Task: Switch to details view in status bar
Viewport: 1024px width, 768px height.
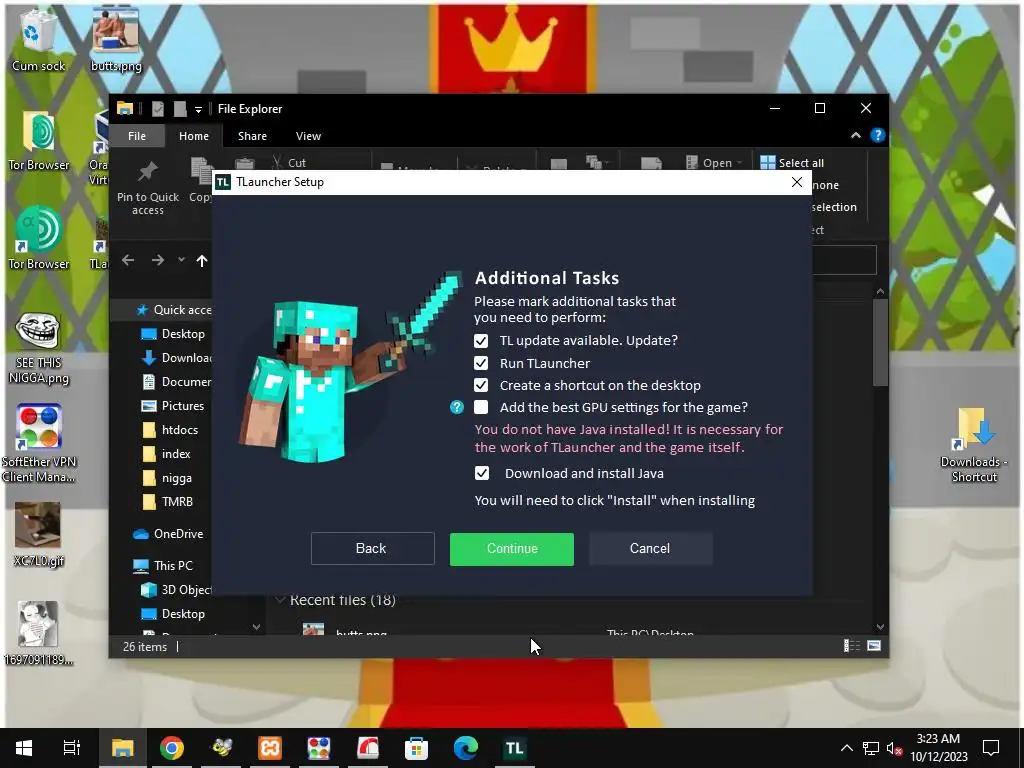Action: (852, 647)
